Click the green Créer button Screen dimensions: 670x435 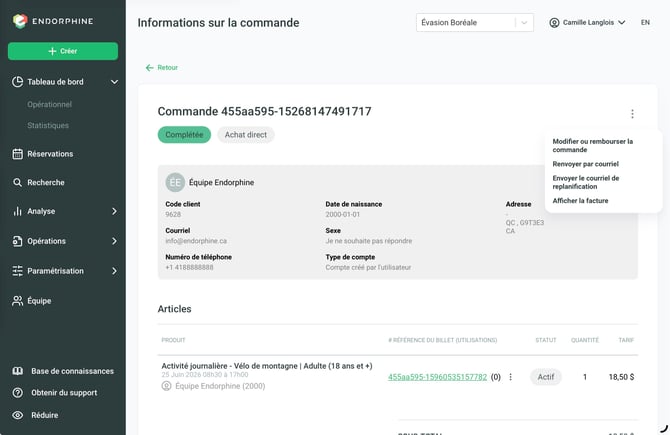pyautogui.click(x=63, y=51)
